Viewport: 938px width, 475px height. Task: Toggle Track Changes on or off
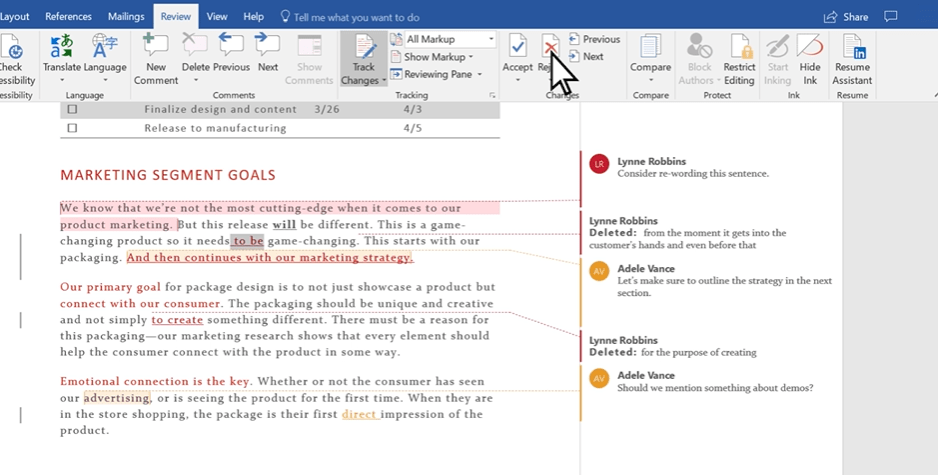click(364, 52)
